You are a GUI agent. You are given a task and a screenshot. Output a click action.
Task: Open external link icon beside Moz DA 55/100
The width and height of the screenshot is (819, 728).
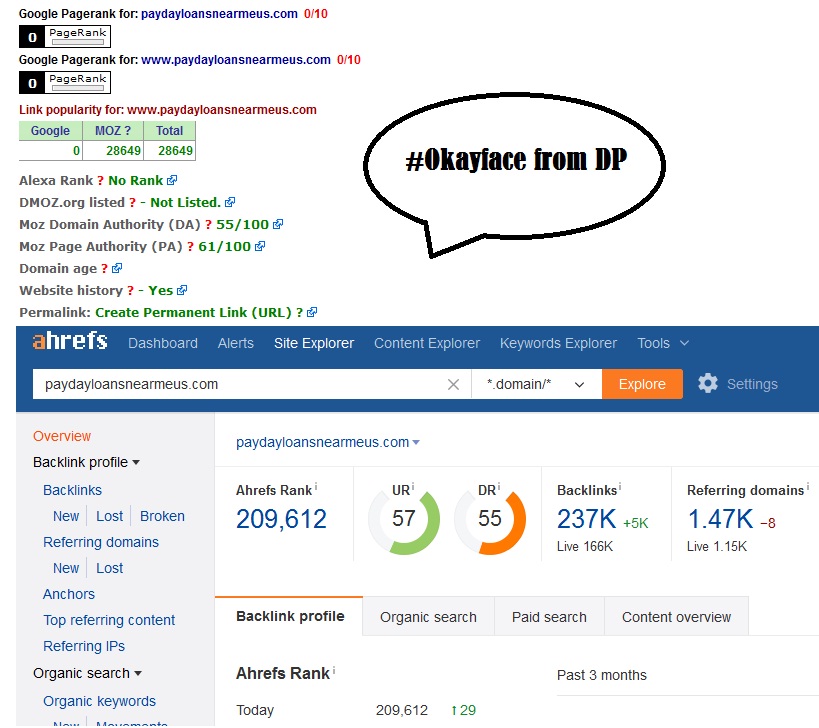coord(278,224)
